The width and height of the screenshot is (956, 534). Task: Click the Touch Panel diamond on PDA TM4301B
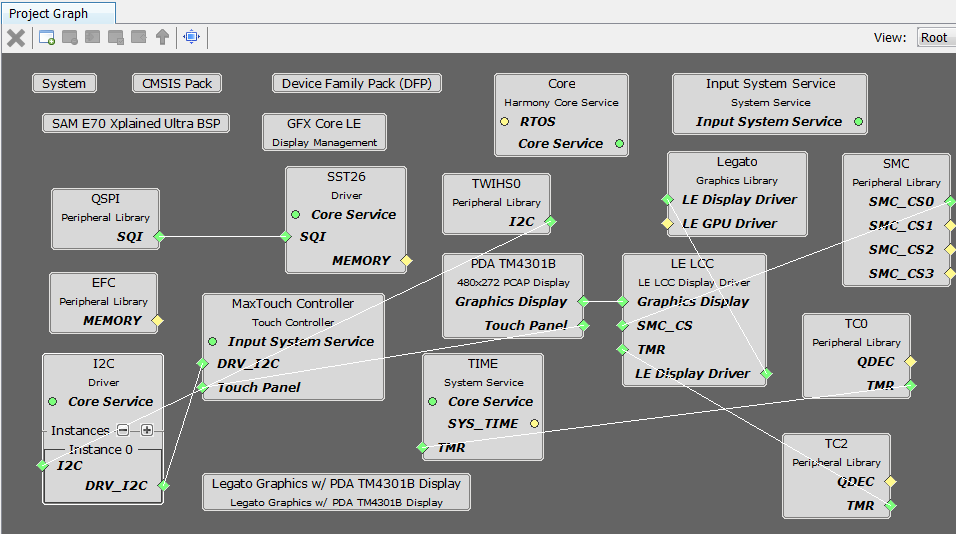583,326
